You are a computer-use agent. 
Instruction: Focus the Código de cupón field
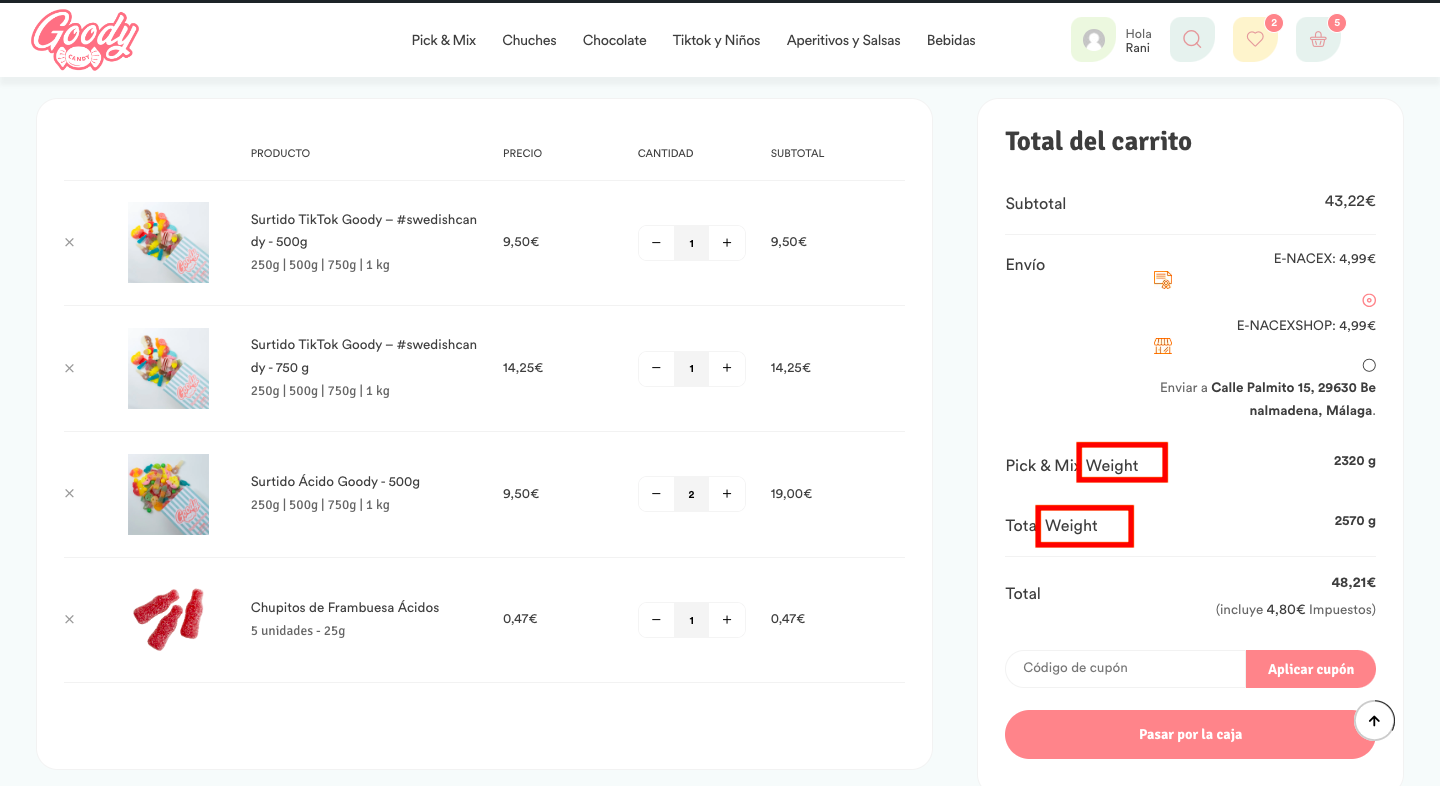pyautogui.click(x=1125, y=669)
